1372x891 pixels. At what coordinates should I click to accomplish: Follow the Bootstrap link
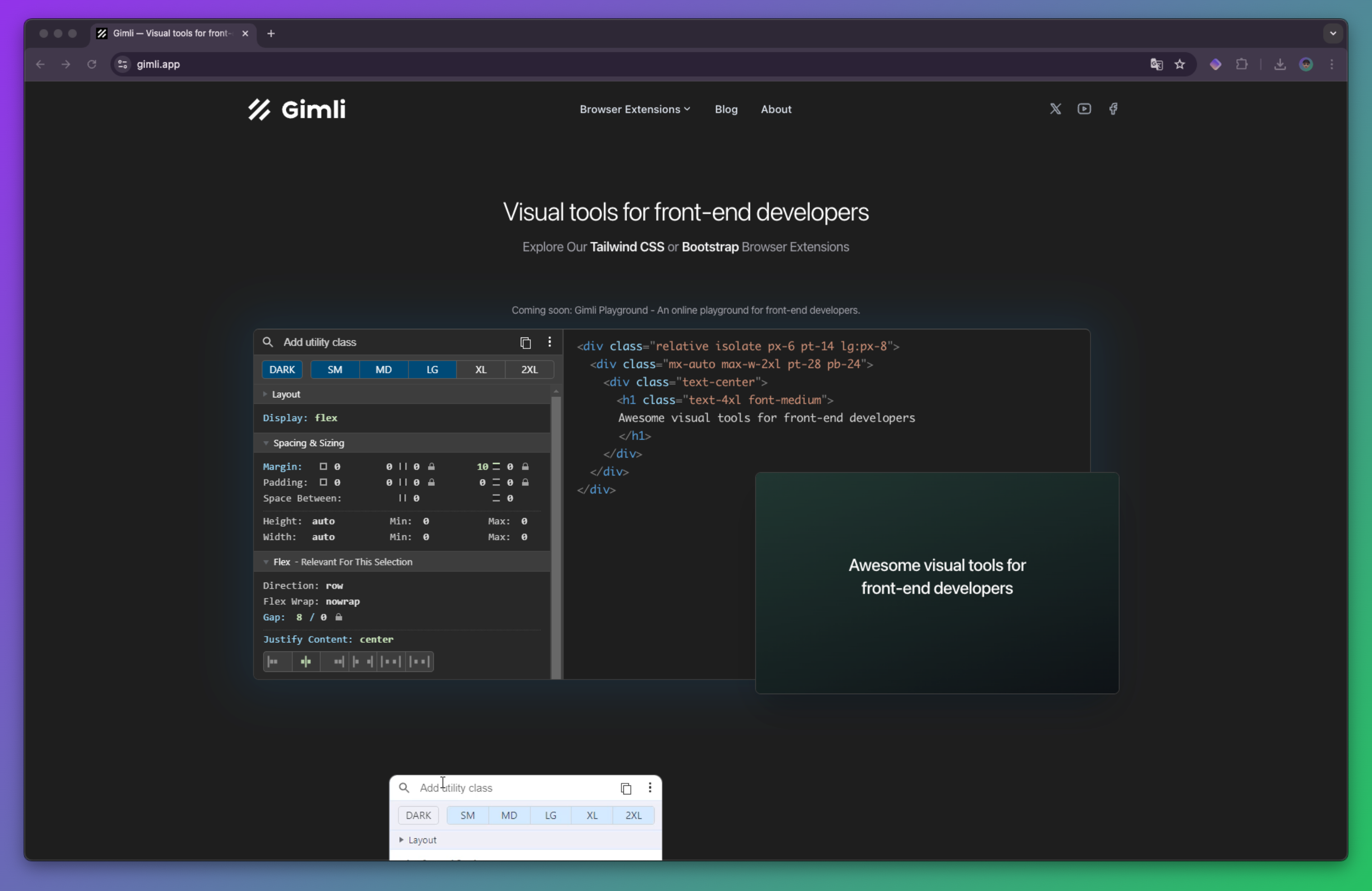(710, 247)
